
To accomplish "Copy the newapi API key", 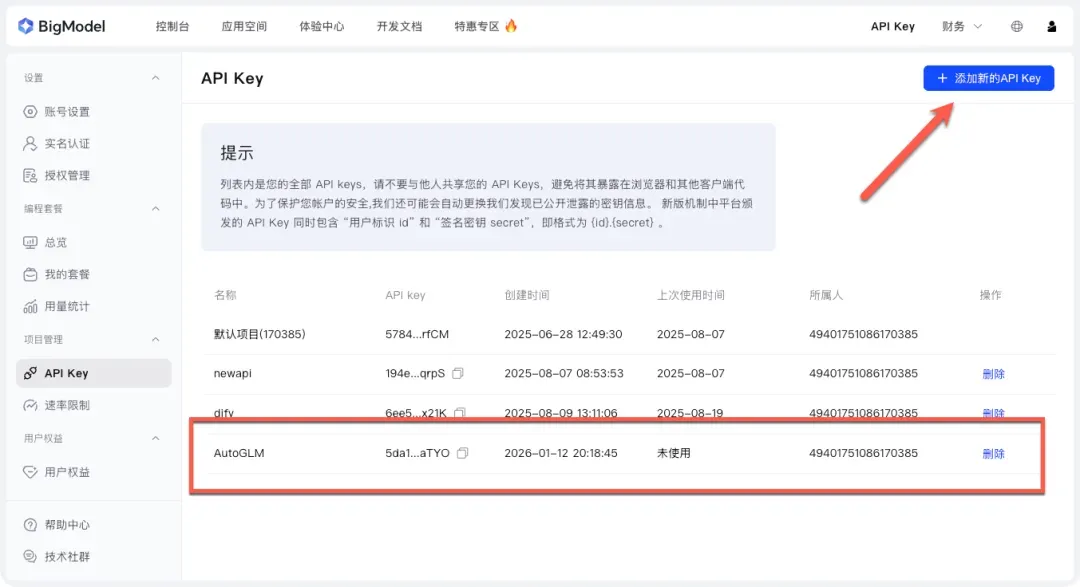I will click(458, 373).
